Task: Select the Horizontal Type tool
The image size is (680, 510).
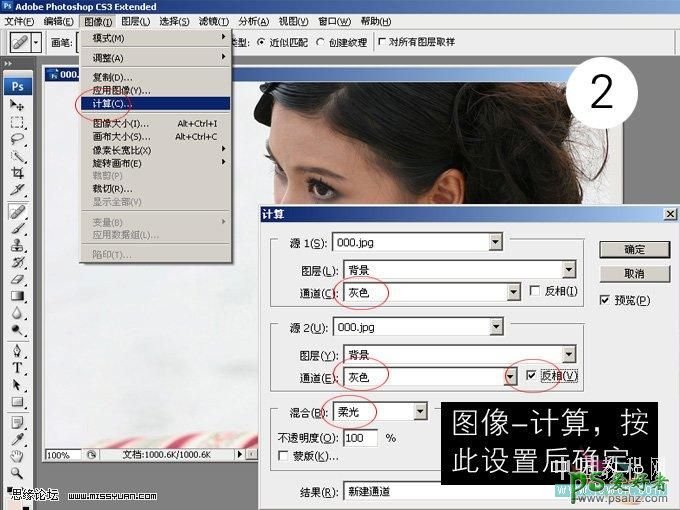Action: [x=17, y=367]
